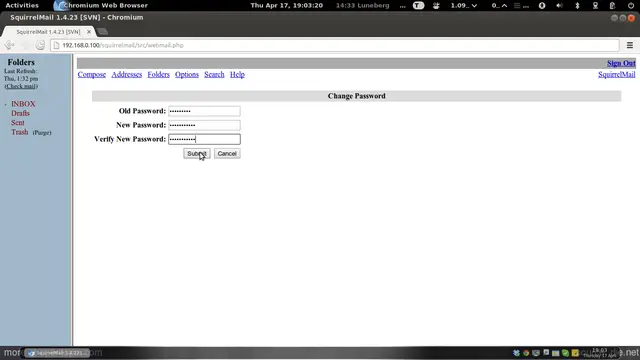
Task: Select the SquirrelMail 1.4.23 tab
Action: pos(48,31)
